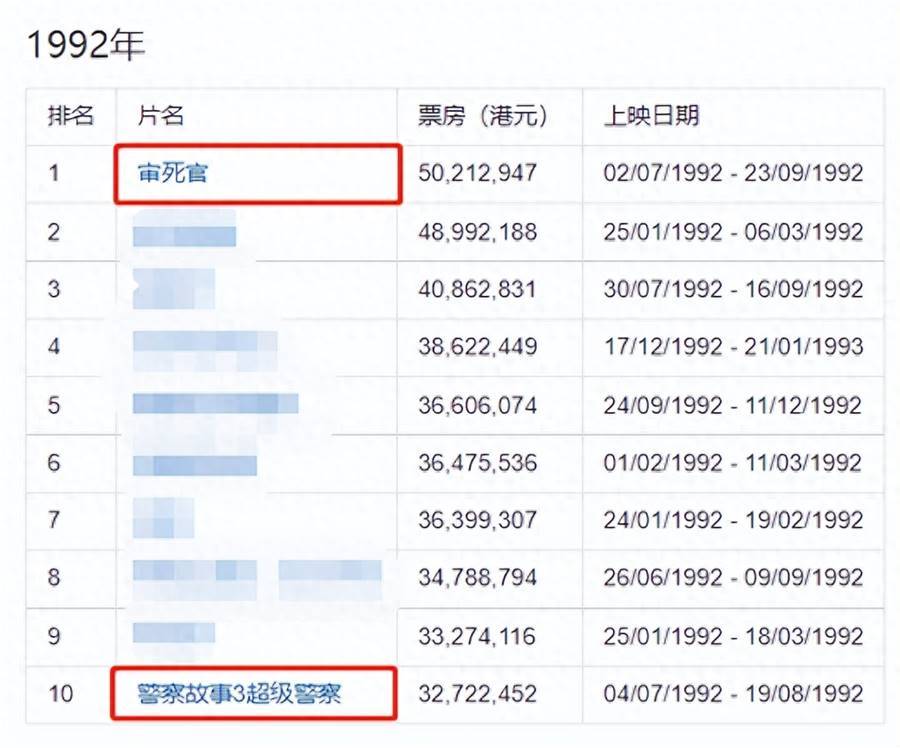Click date range 02/07/1992 - 23/09/1992

[x=733, y=174]
